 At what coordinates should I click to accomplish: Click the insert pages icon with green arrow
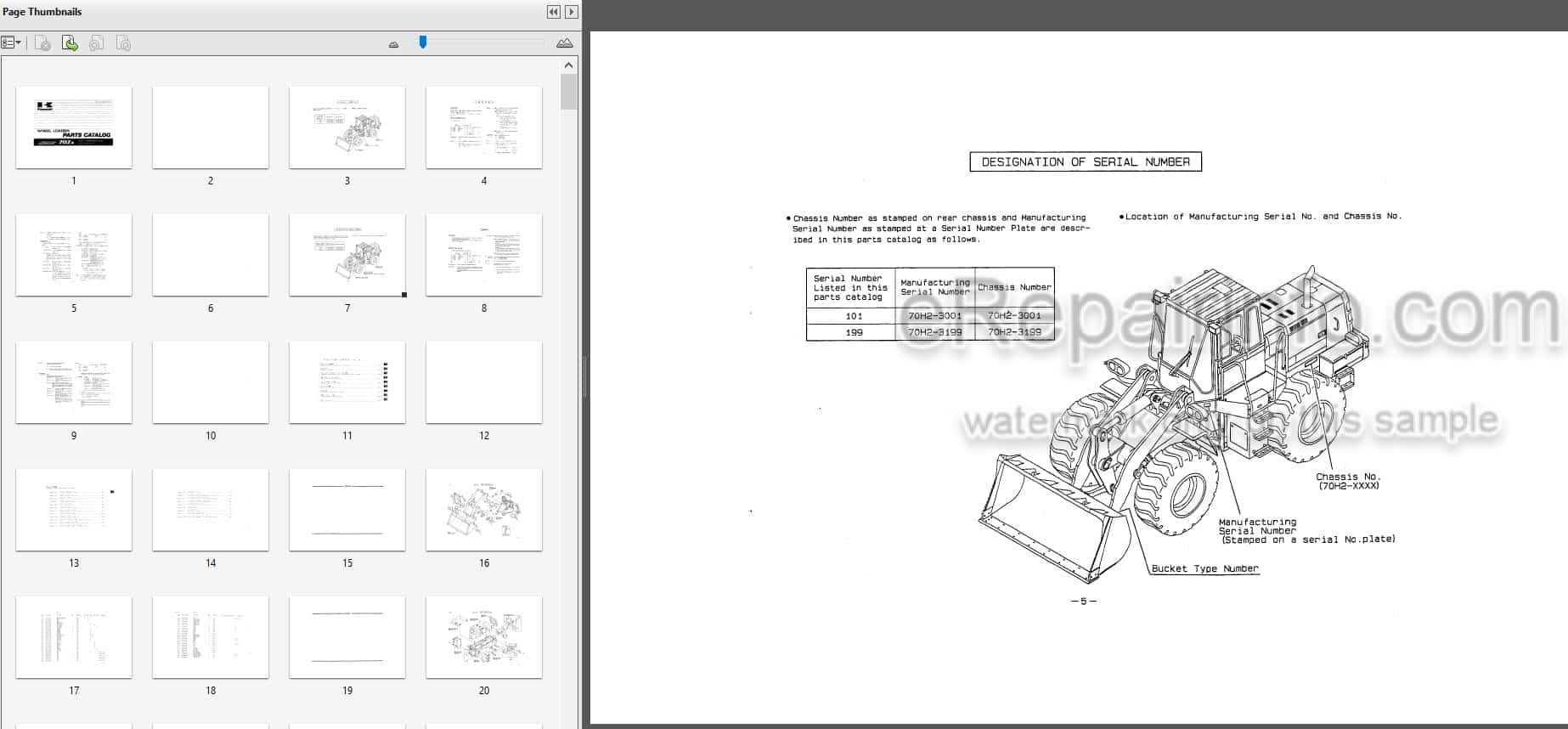(70, 43)
